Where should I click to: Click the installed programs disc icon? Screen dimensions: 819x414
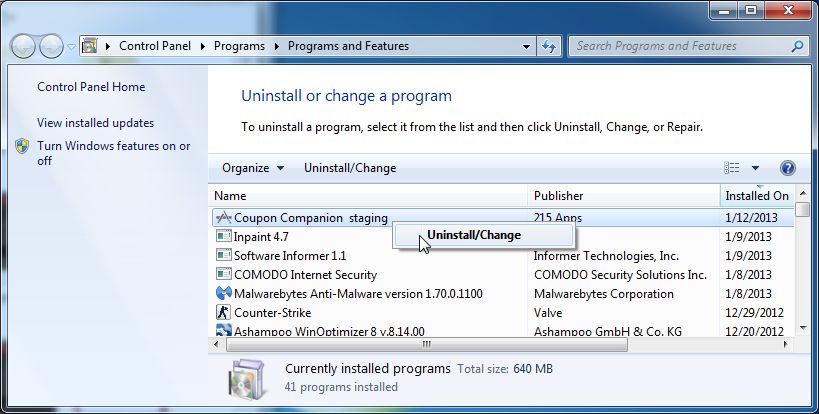[x=247, y=380]
